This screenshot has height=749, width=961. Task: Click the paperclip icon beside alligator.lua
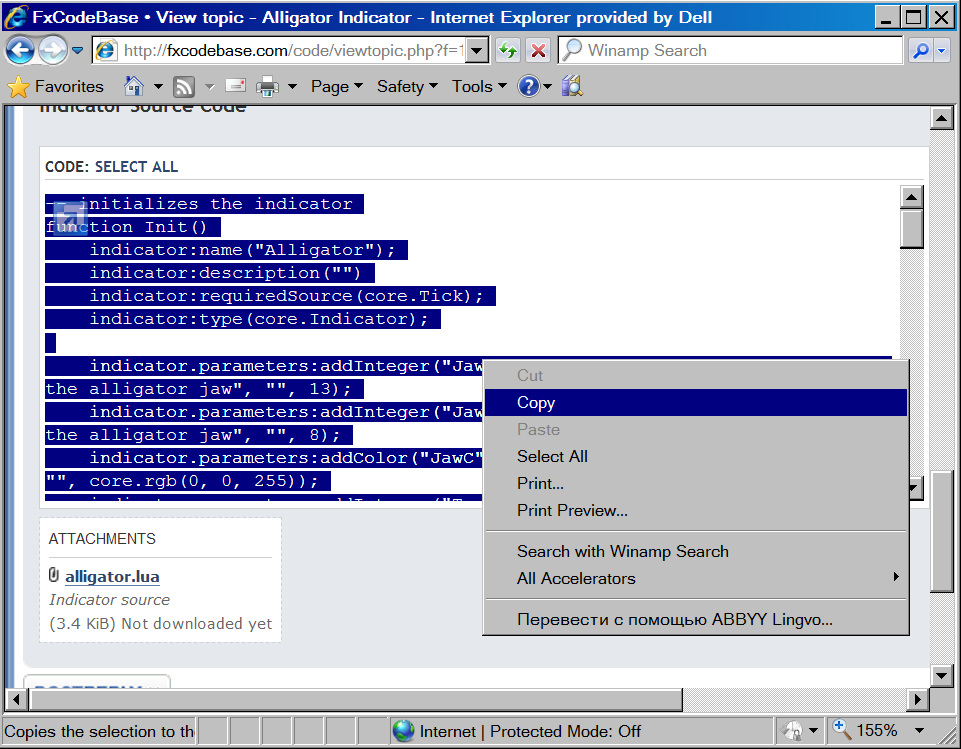coord(54,576)
